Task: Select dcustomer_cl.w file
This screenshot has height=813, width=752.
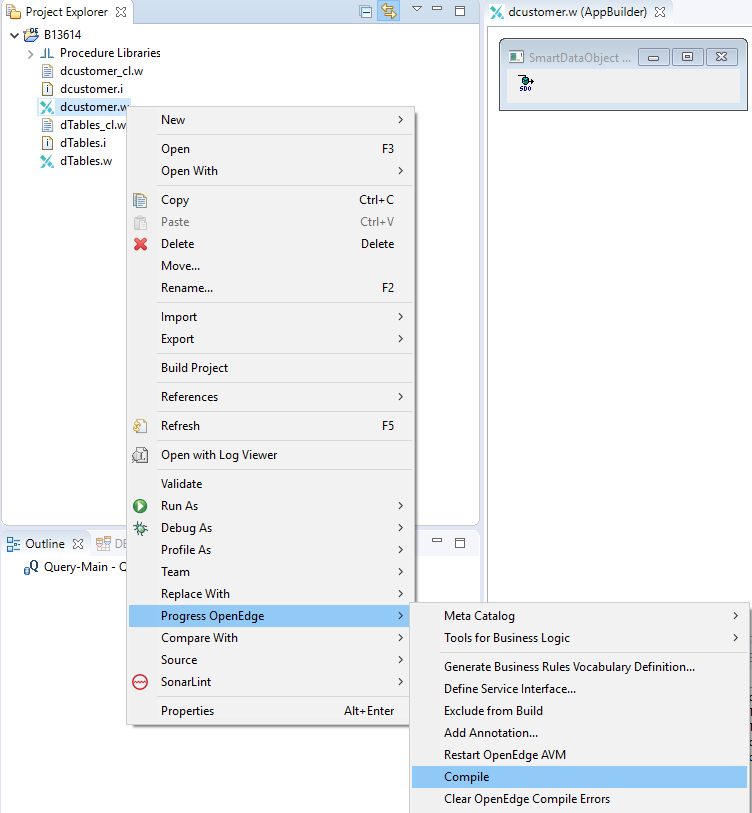Action: tap(102, 71)
